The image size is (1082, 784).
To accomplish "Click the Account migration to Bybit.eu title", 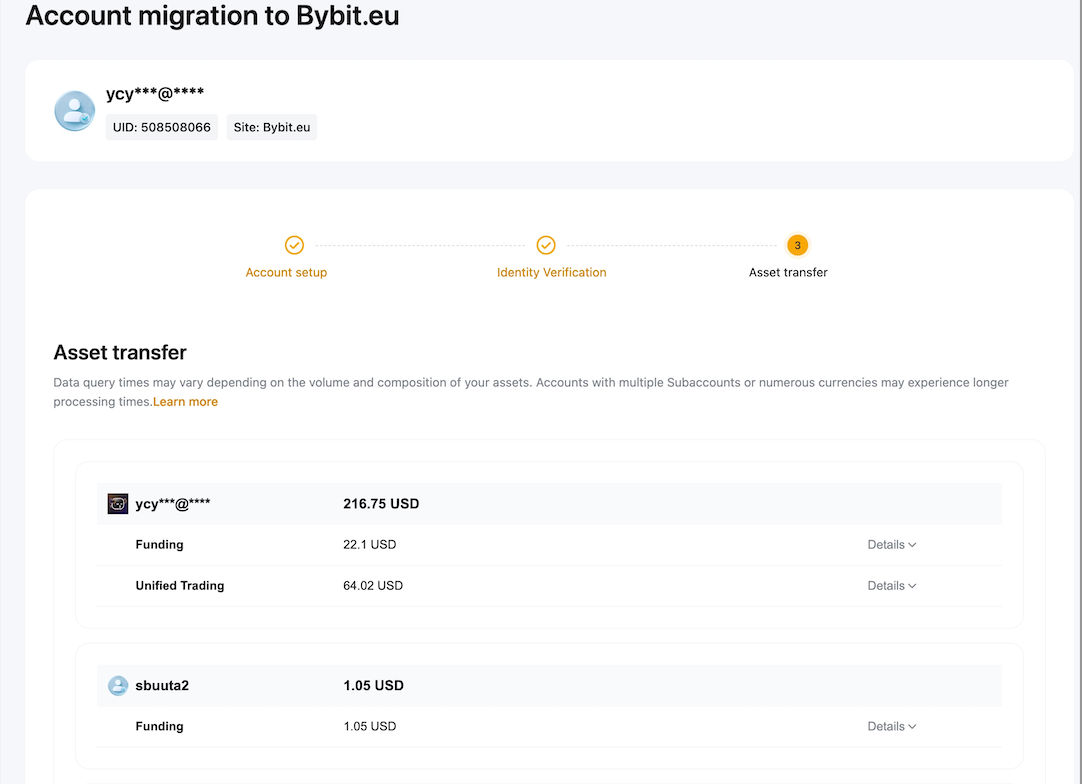I will click(x=212, y=17).
